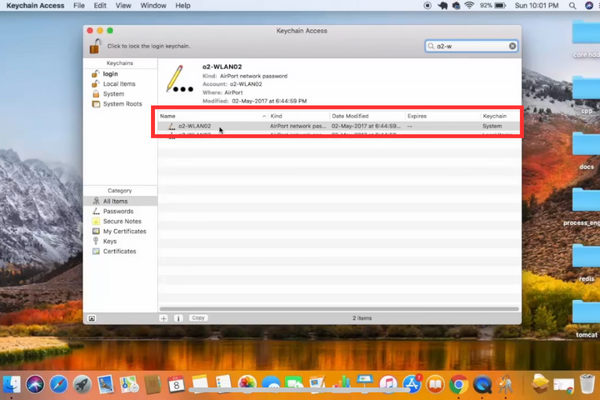Viewport: 600px width, 400px height.
Task: Sort by the Name column header
Action: [x=213, y=116]
